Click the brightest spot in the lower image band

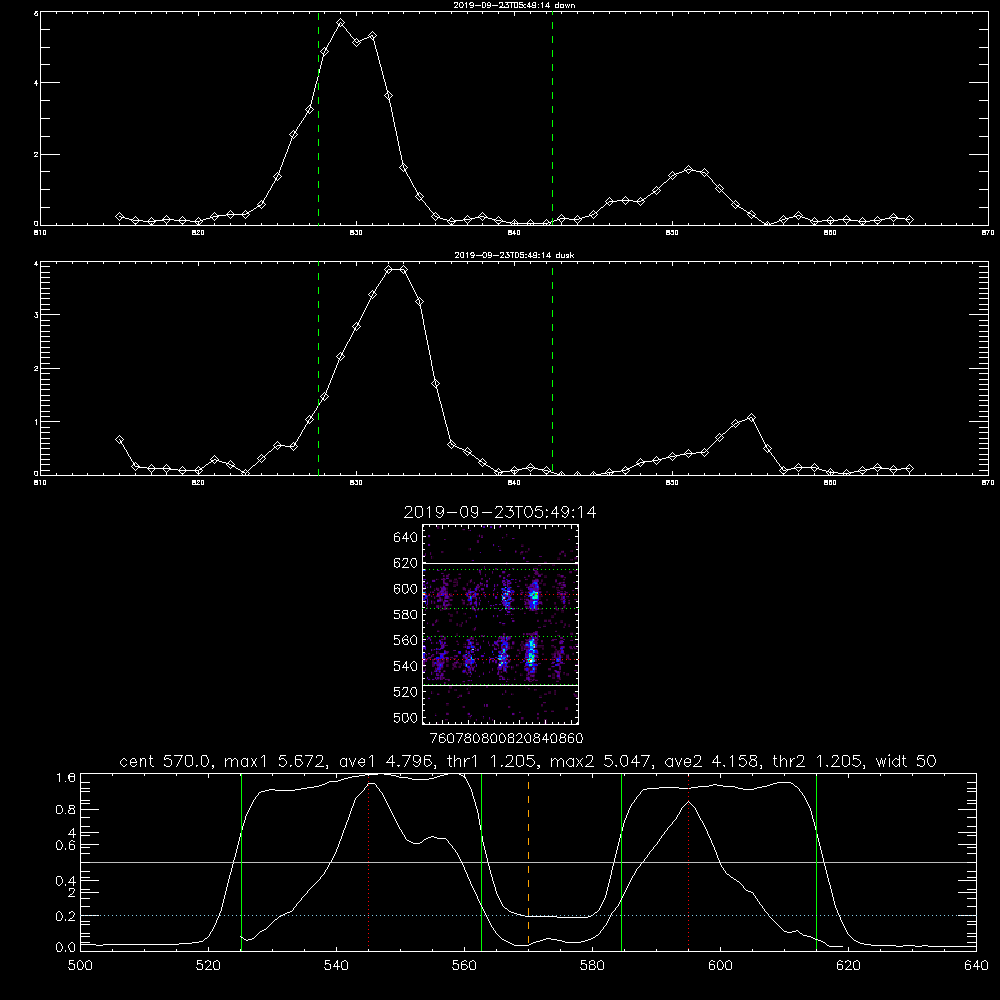[531, 657]
